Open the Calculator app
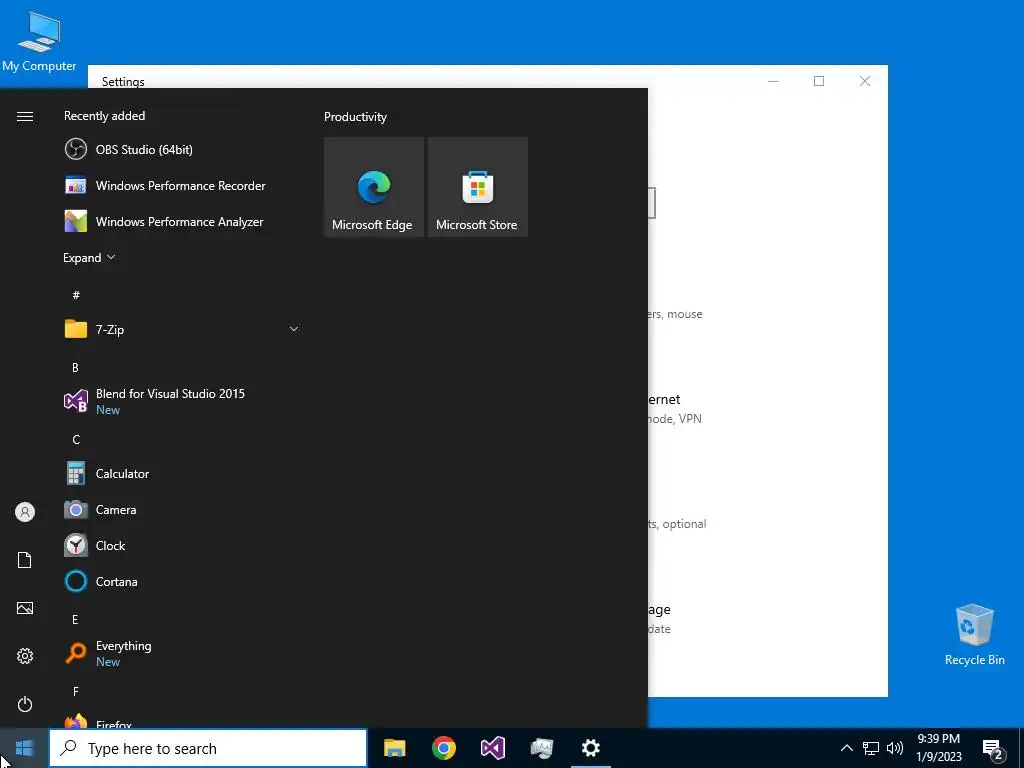The height and width of the screenshot is (768, 1024). (182, 473)
